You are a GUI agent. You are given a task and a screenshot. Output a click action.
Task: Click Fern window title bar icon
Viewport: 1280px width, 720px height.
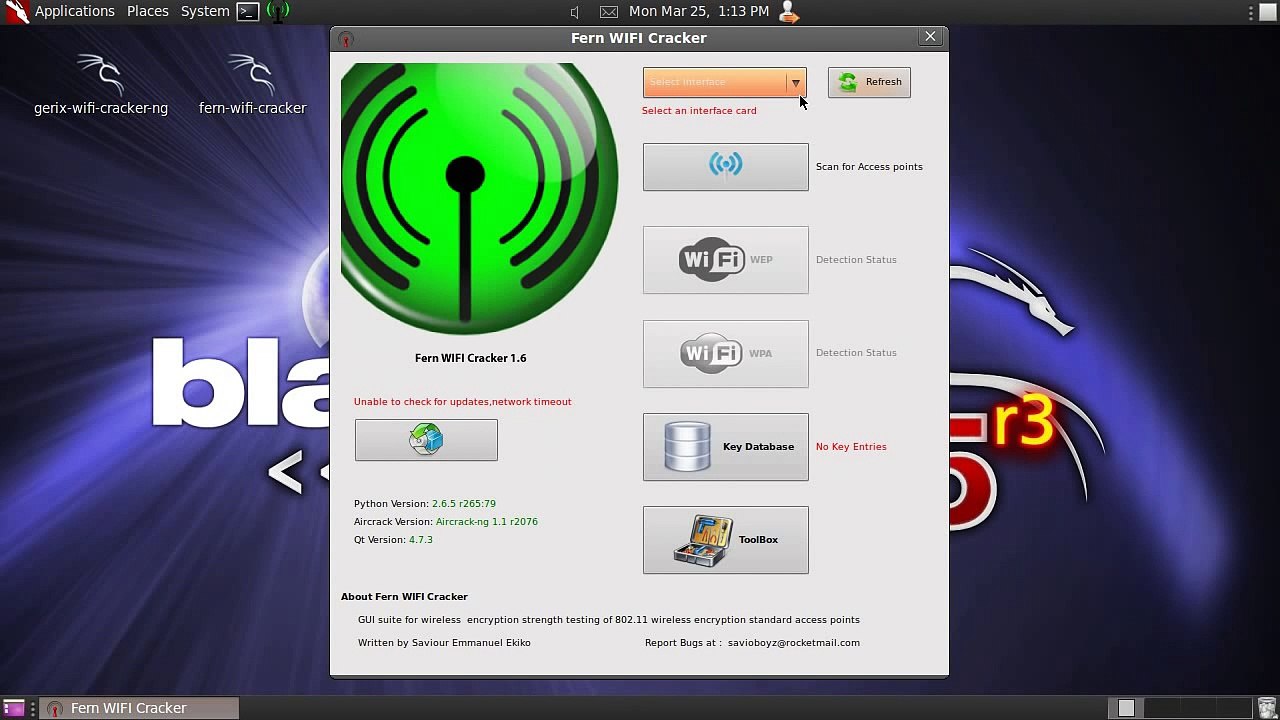[x=346, y=39]
